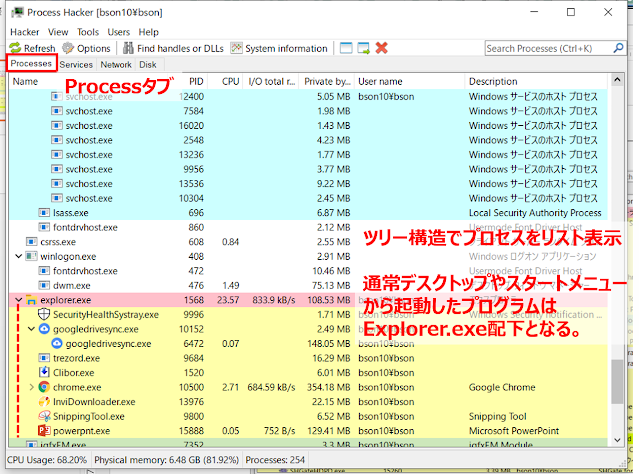Select the fontdrvhost.exe row with PID 860
The image size is (640, 474).
tap(308, 227)
